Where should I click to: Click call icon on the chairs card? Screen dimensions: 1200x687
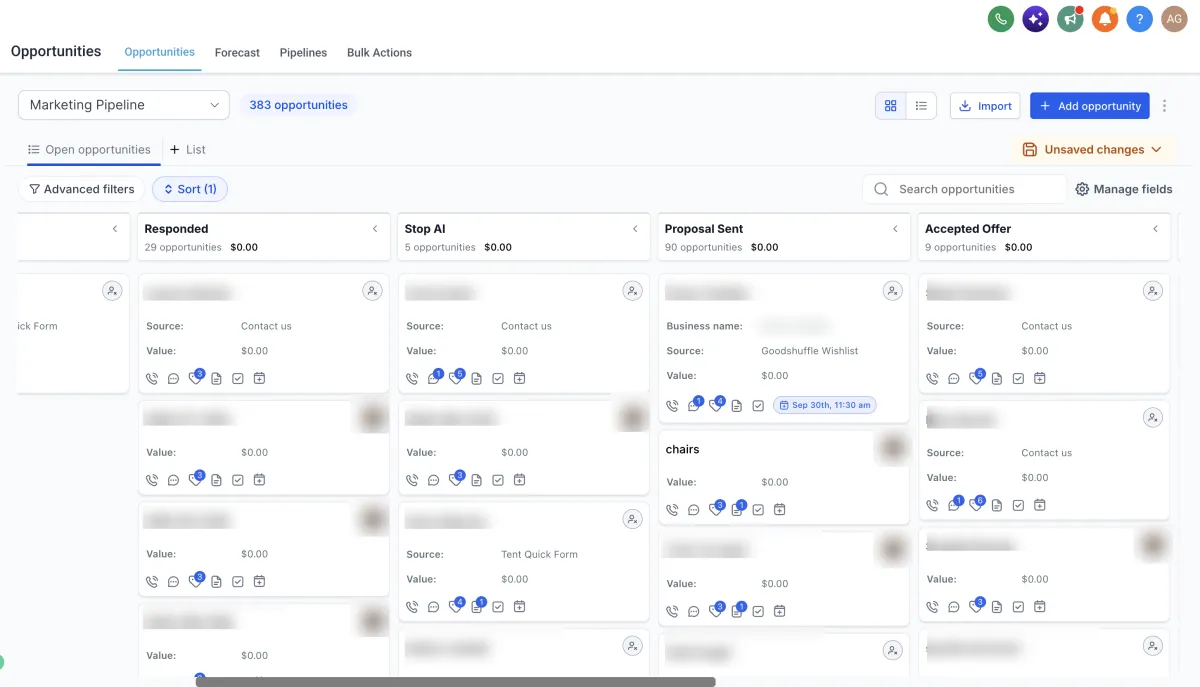[672, 509]
